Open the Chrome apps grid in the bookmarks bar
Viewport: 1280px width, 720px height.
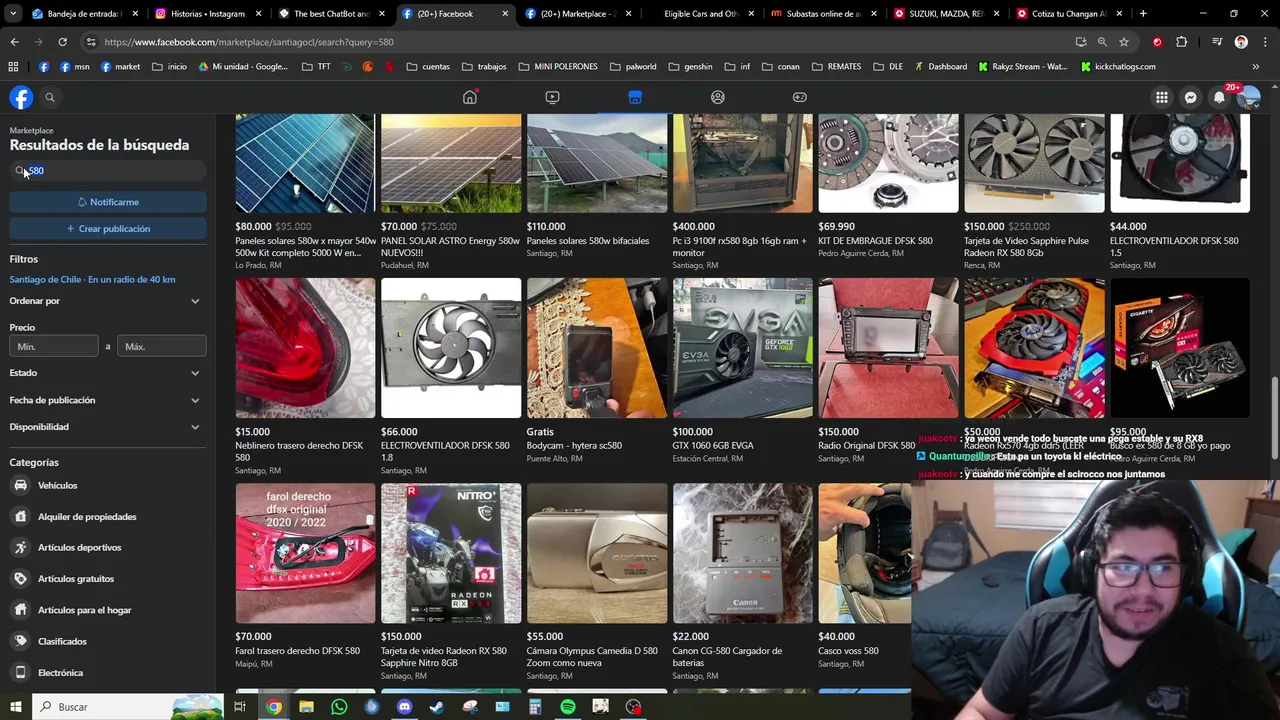tap(13, 67)
